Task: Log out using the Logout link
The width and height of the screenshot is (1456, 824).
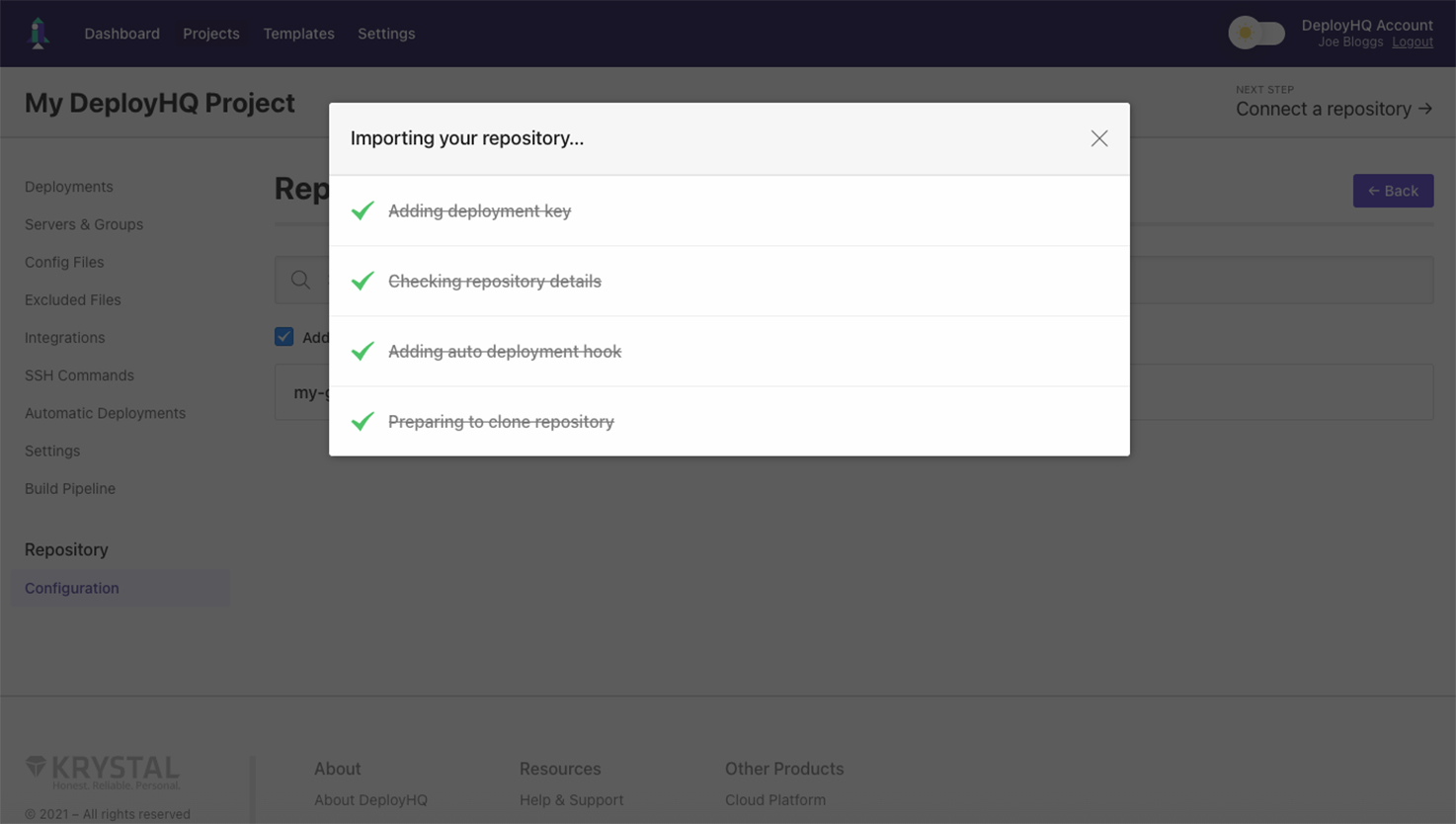Action: point(1412,42)
